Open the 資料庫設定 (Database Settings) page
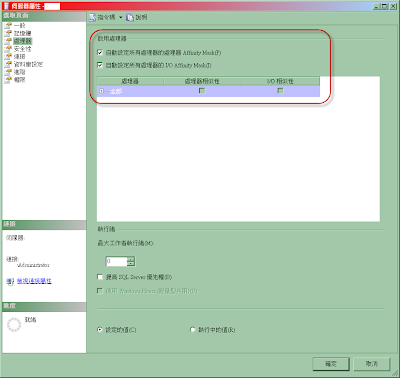This screenshot has height=378, width=400. coord(28,64)
